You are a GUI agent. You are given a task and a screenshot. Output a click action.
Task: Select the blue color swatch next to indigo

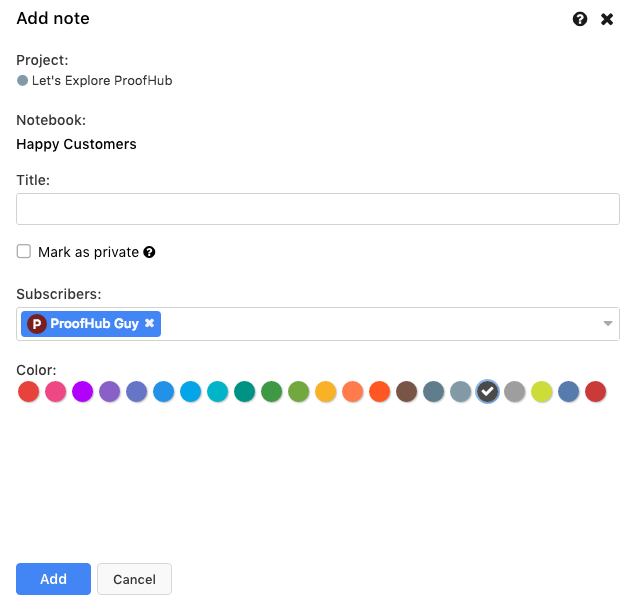pyautogui.click(x=164, y=391)
